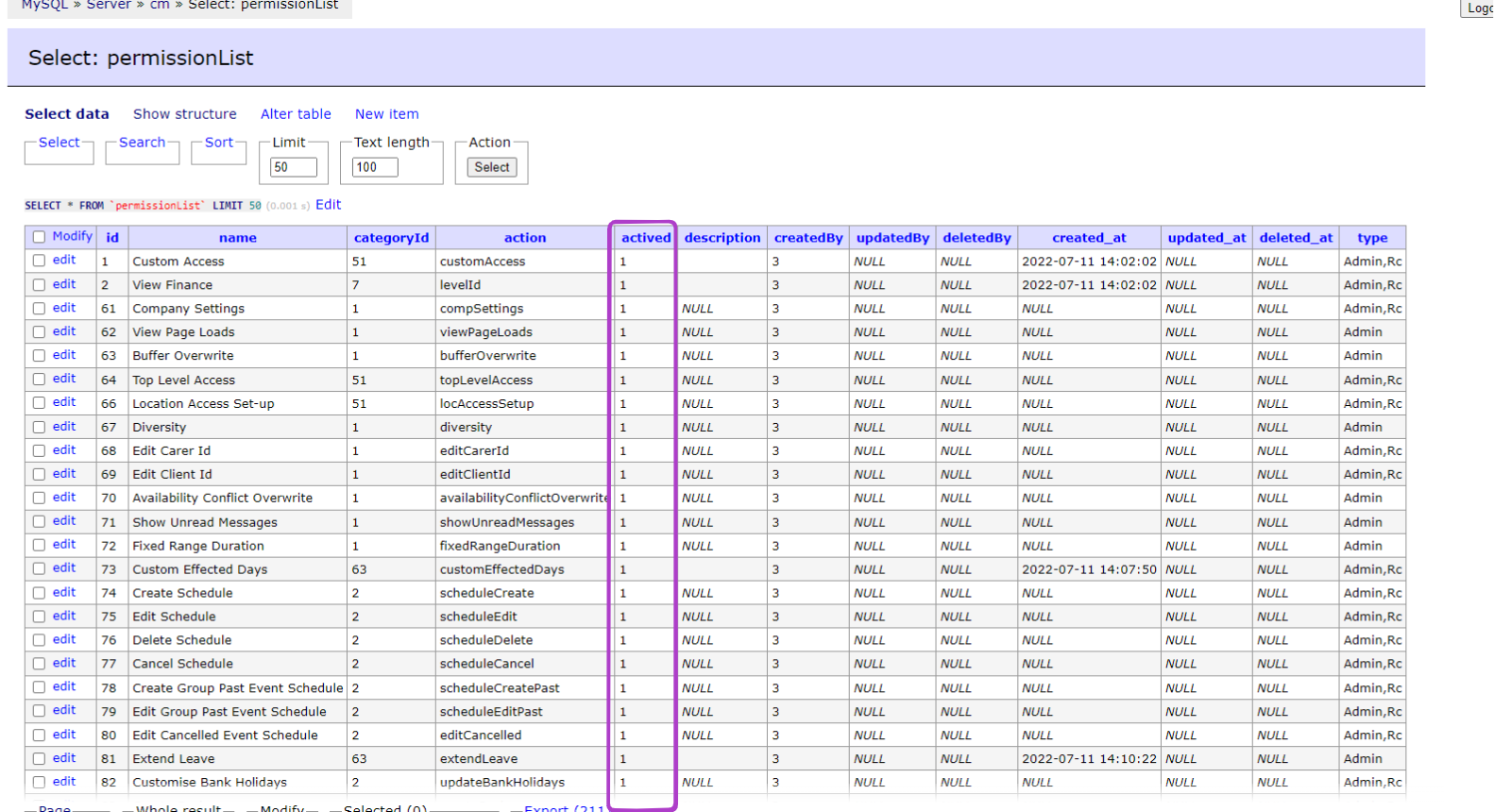Viewport: 1494px width, 812px height.
Task: Check the box for row id 1
Action: click(x=39, y=261)
